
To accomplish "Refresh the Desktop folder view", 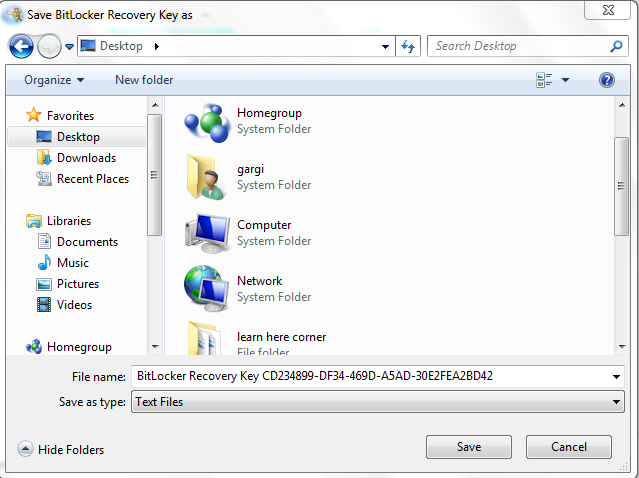I will pyautogui.click(x=408, y=46).
